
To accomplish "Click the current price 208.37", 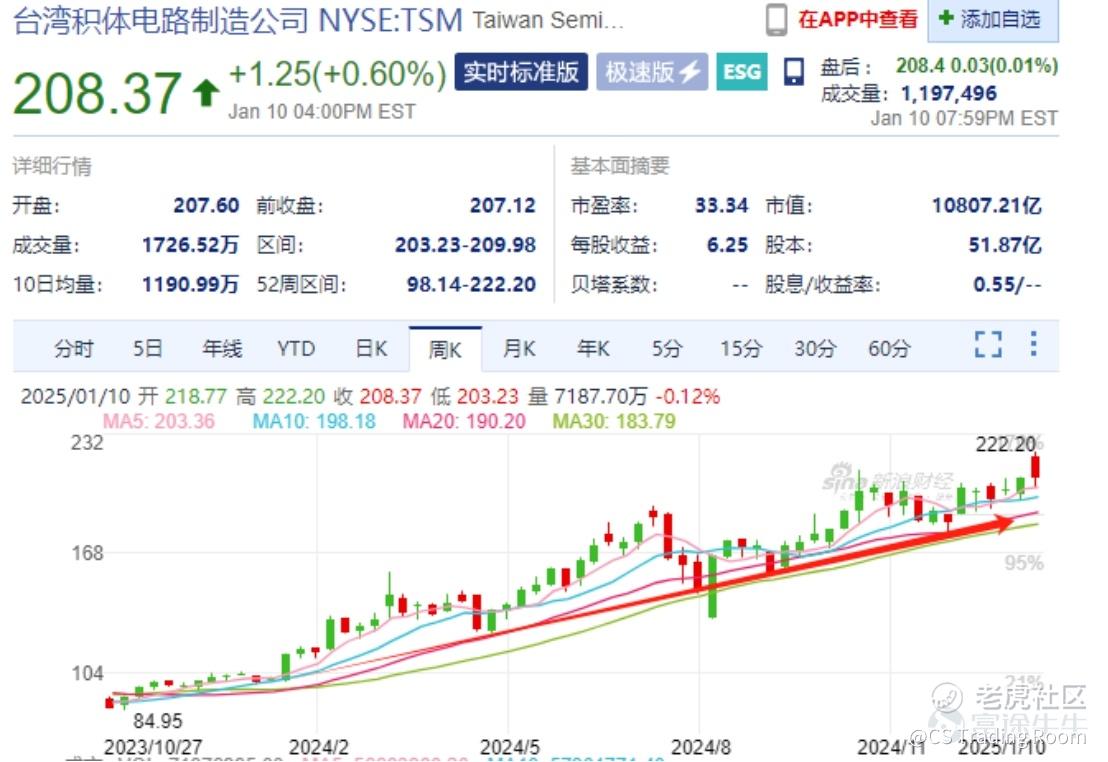I will tap(98, 93).
